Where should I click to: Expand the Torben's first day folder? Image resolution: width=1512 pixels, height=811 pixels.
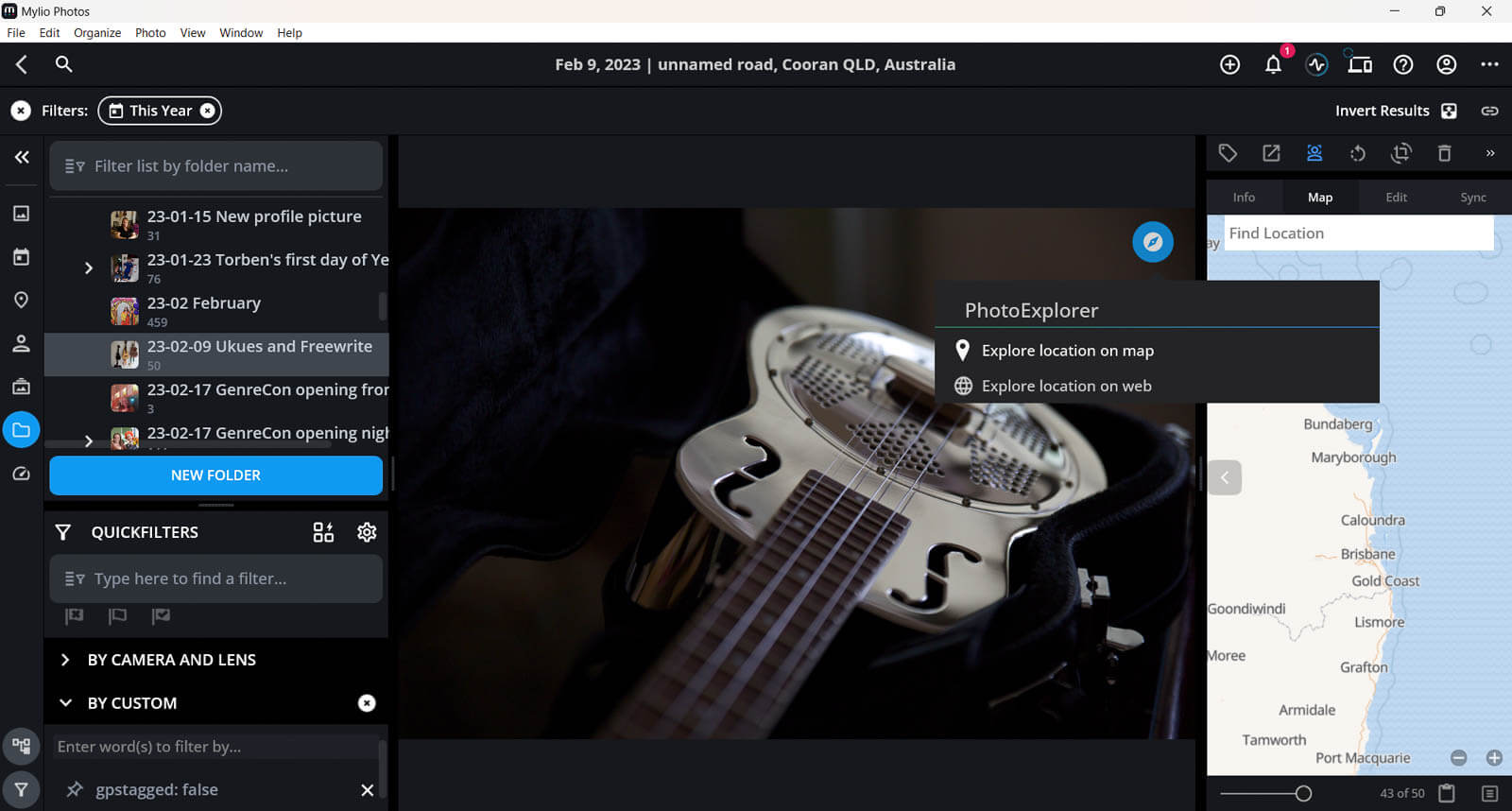pyautogui.click(x=89, y=268)
